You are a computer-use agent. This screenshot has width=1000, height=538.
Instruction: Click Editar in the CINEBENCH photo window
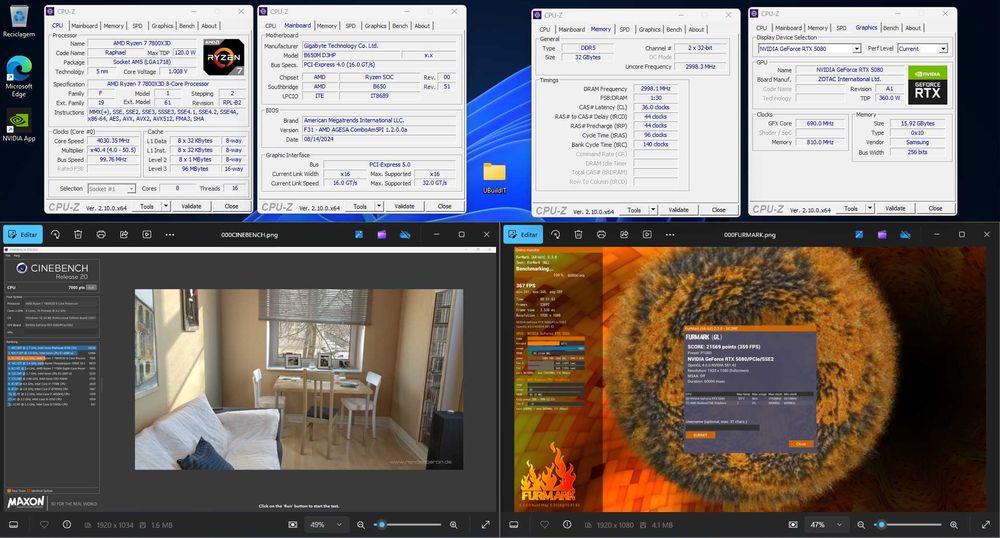point(23,235)
